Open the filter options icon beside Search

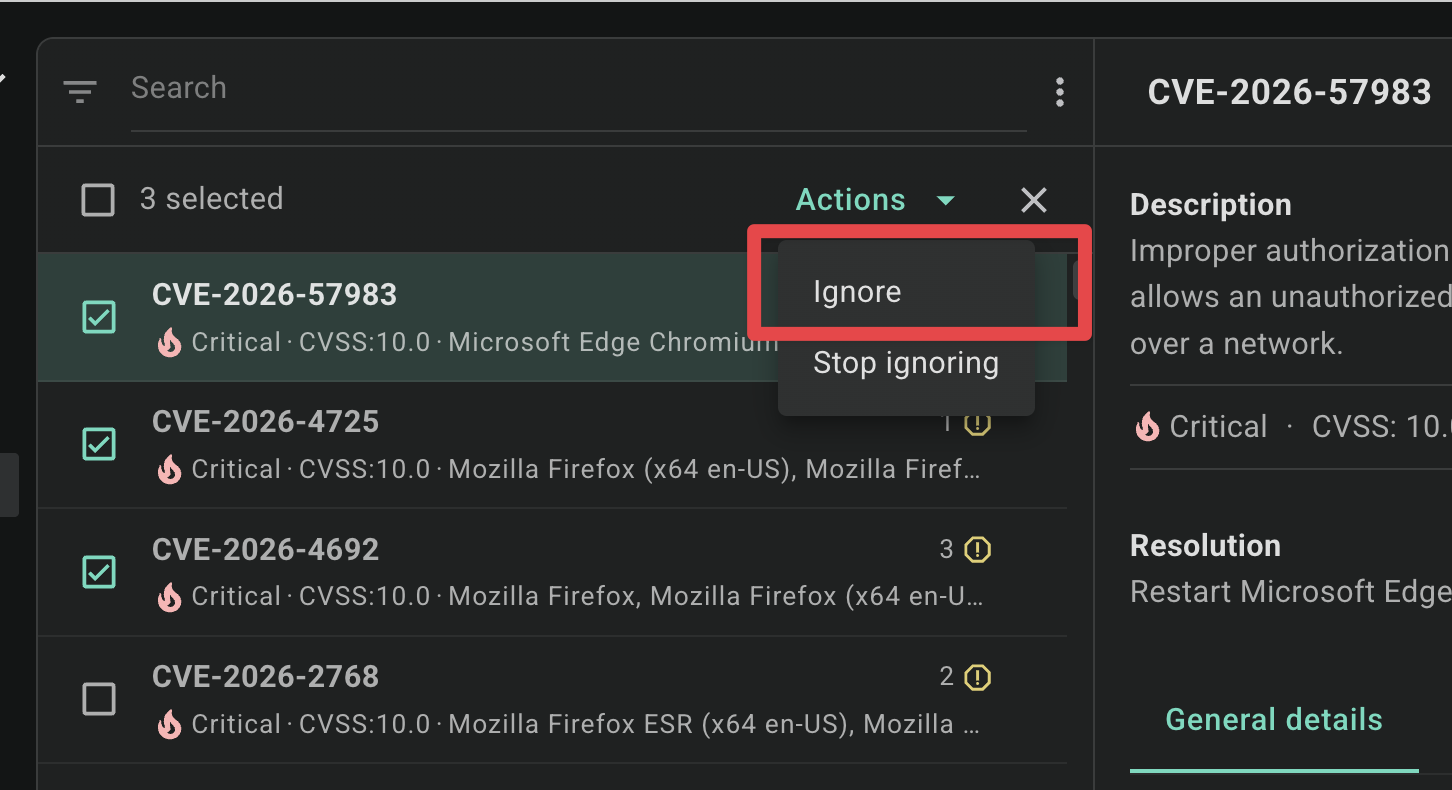(80, 92)
